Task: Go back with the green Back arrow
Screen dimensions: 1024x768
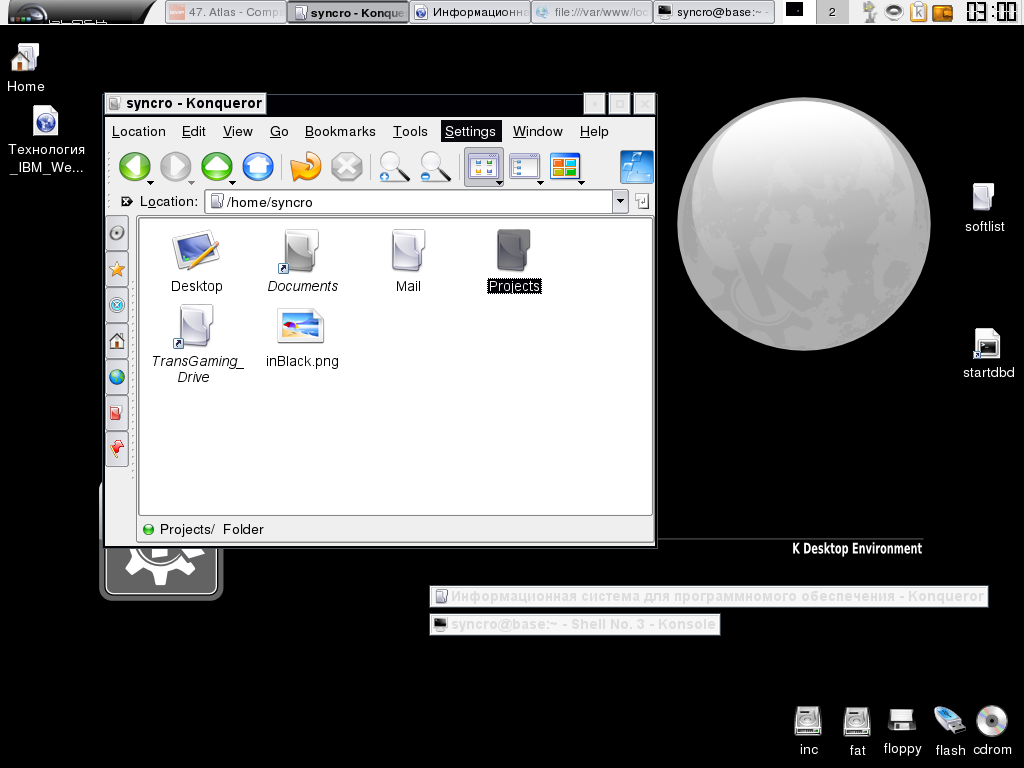Action: pyautogui.click(x=135, y=167)
